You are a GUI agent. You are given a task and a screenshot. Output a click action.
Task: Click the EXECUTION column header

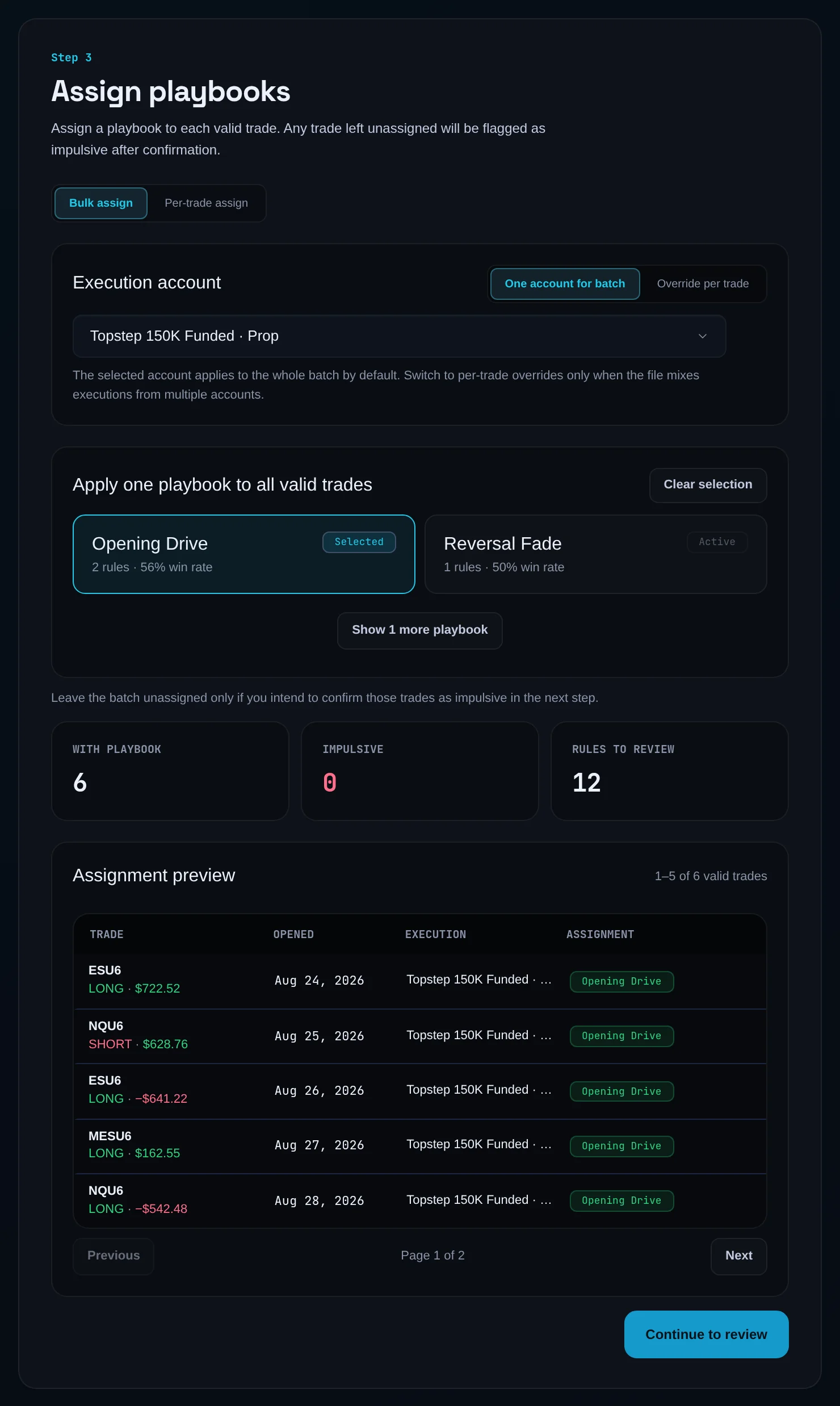(435, 935)
